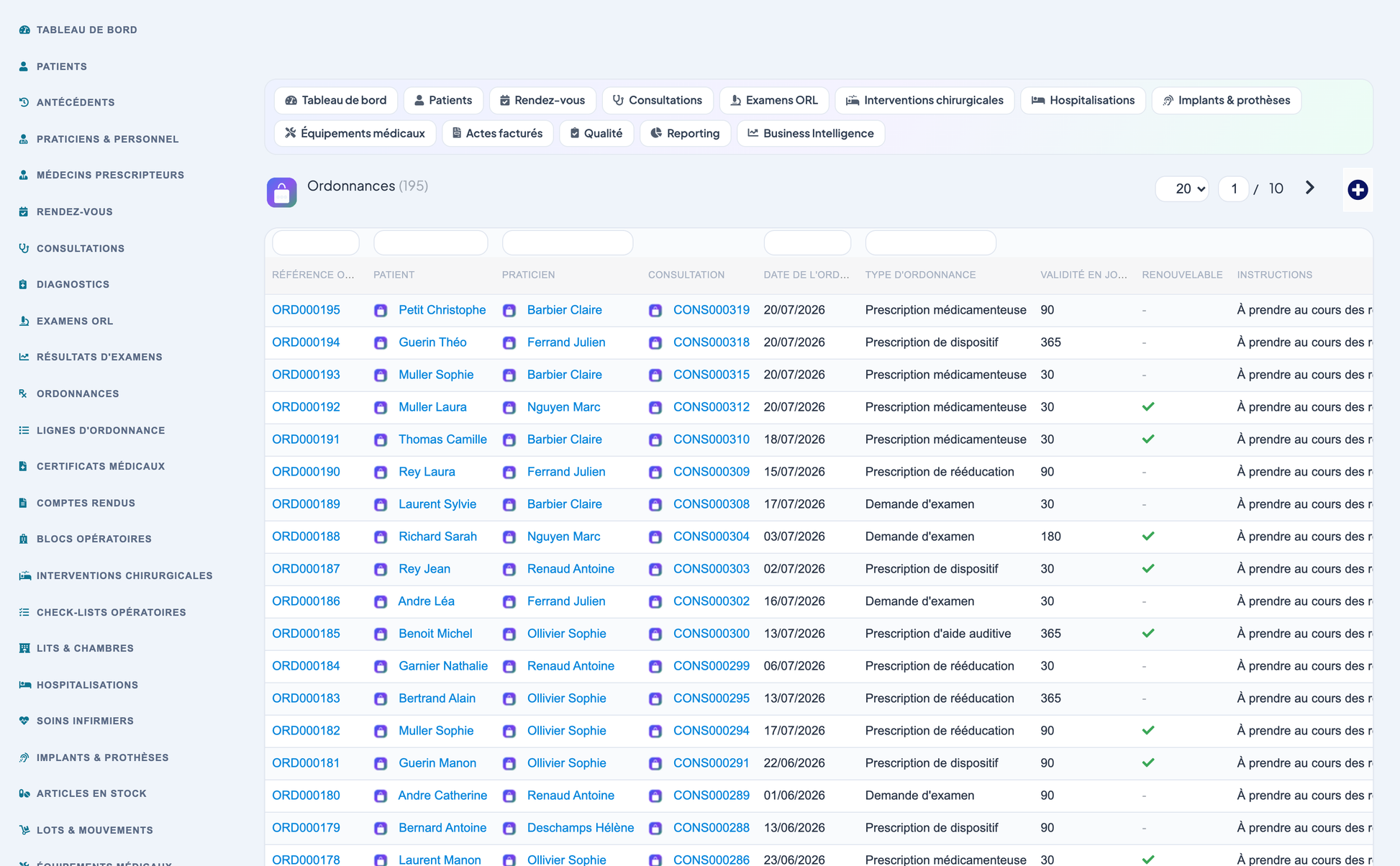Click the Référence filter input field

point(316,243)
